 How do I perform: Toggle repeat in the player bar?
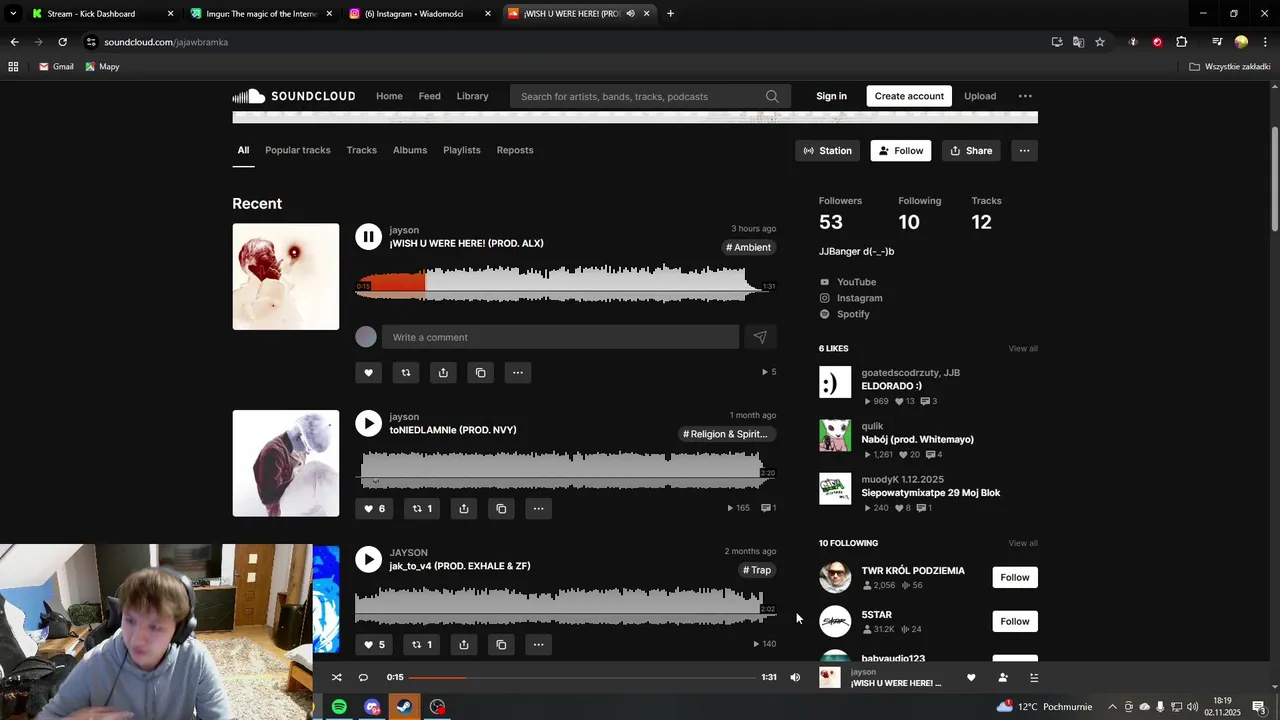[363, 677]
